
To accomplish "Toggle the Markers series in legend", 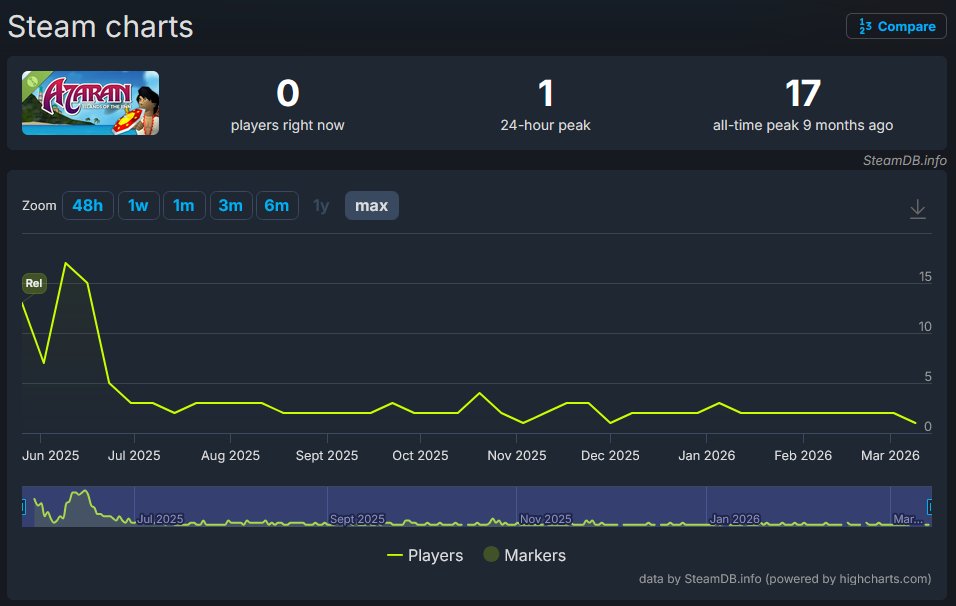I will [x=525, y=555].
